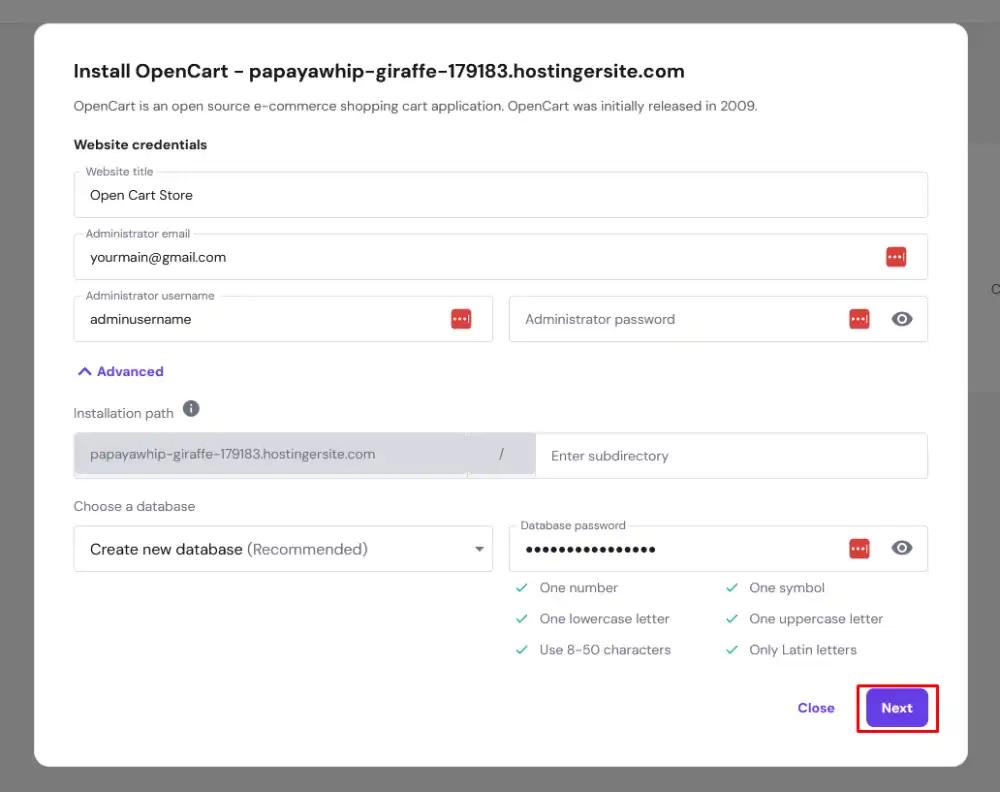Click the 'Only Latin letters' requirement text
This screenshot has width=1000, height=792.
802,650
